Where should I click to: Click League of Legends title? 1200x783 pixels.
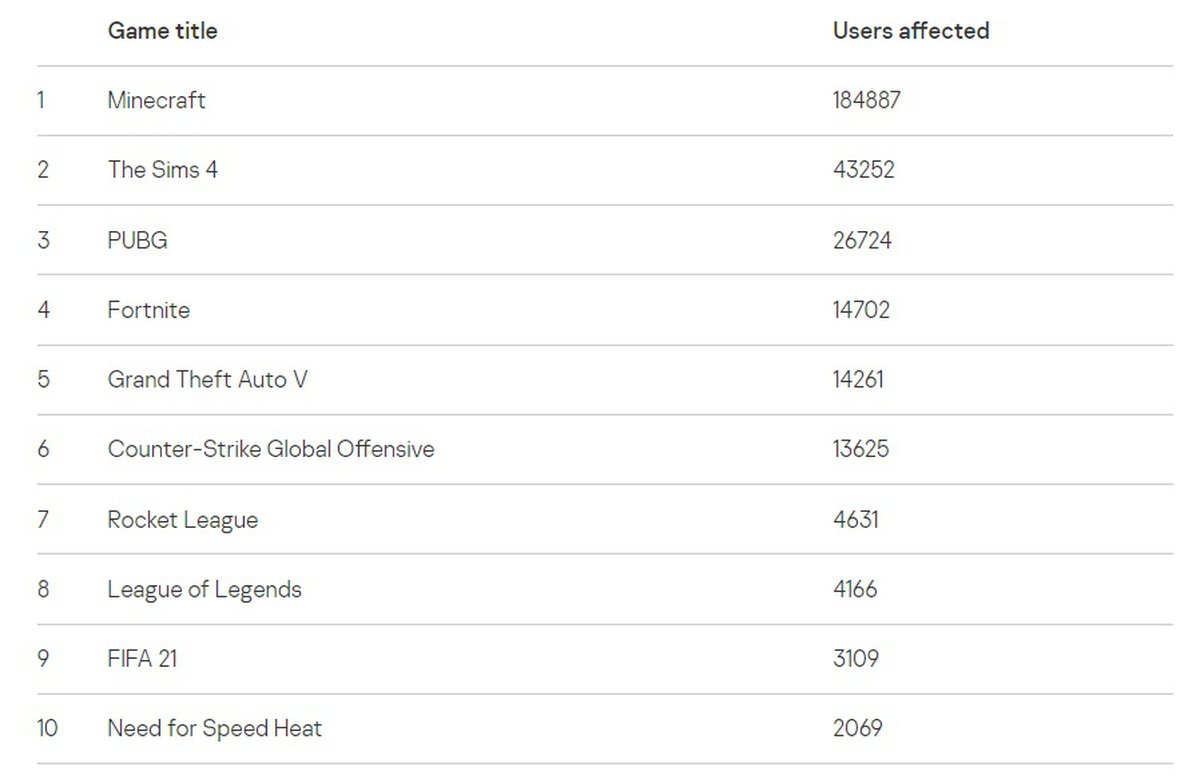205,589
